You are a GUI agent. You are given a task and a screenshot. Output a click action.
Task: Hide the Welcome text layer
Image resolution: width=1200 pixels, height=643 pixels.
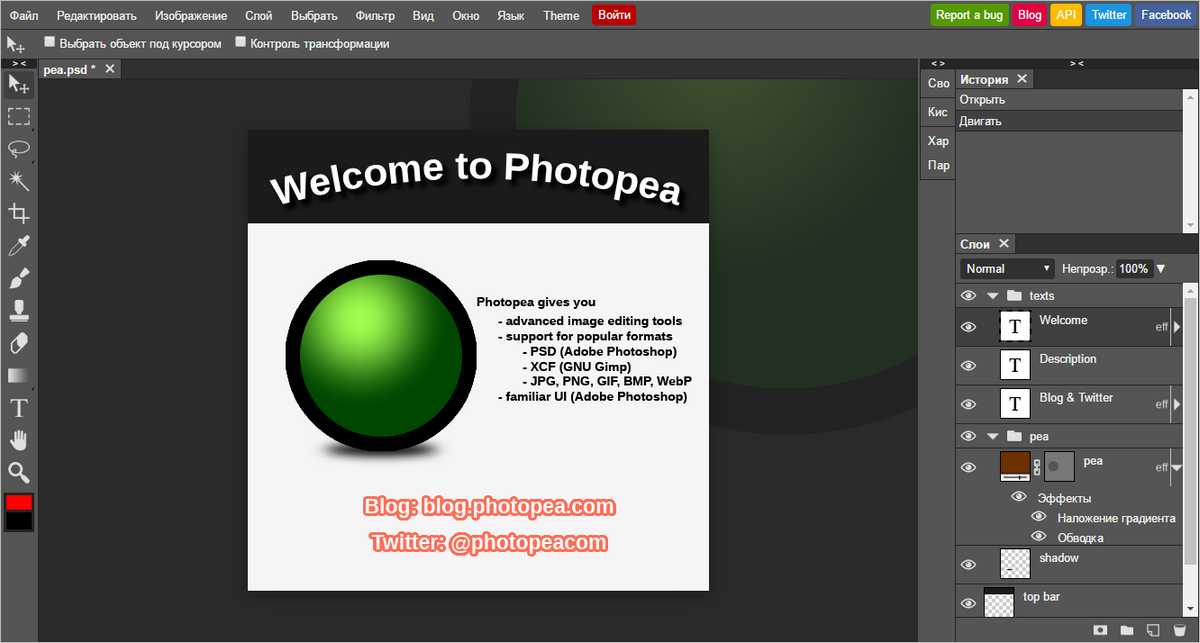pos(968,327)
